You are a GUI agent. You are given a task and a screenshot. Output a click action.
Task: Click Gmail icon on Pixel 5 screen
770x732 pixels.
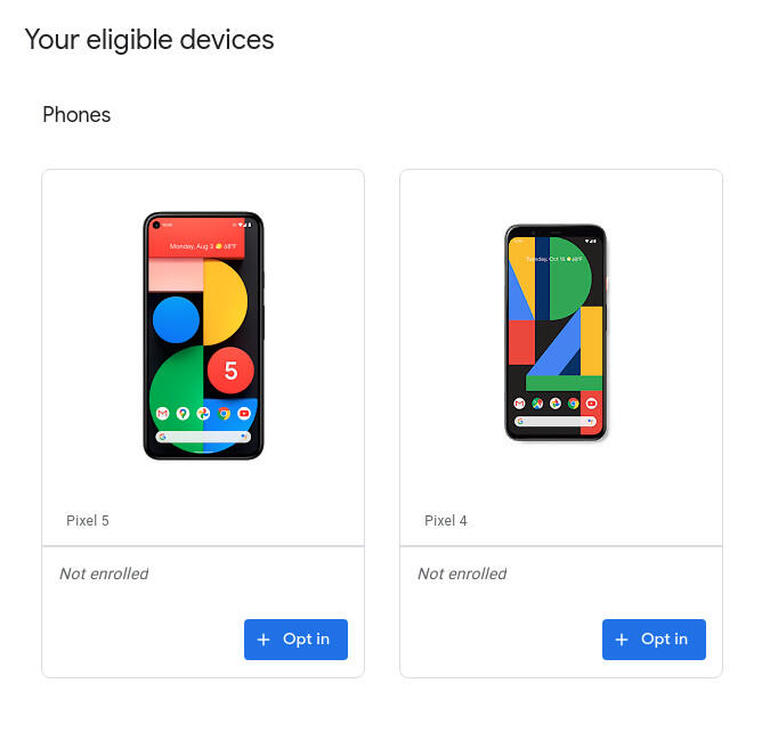tap(163, 413)
